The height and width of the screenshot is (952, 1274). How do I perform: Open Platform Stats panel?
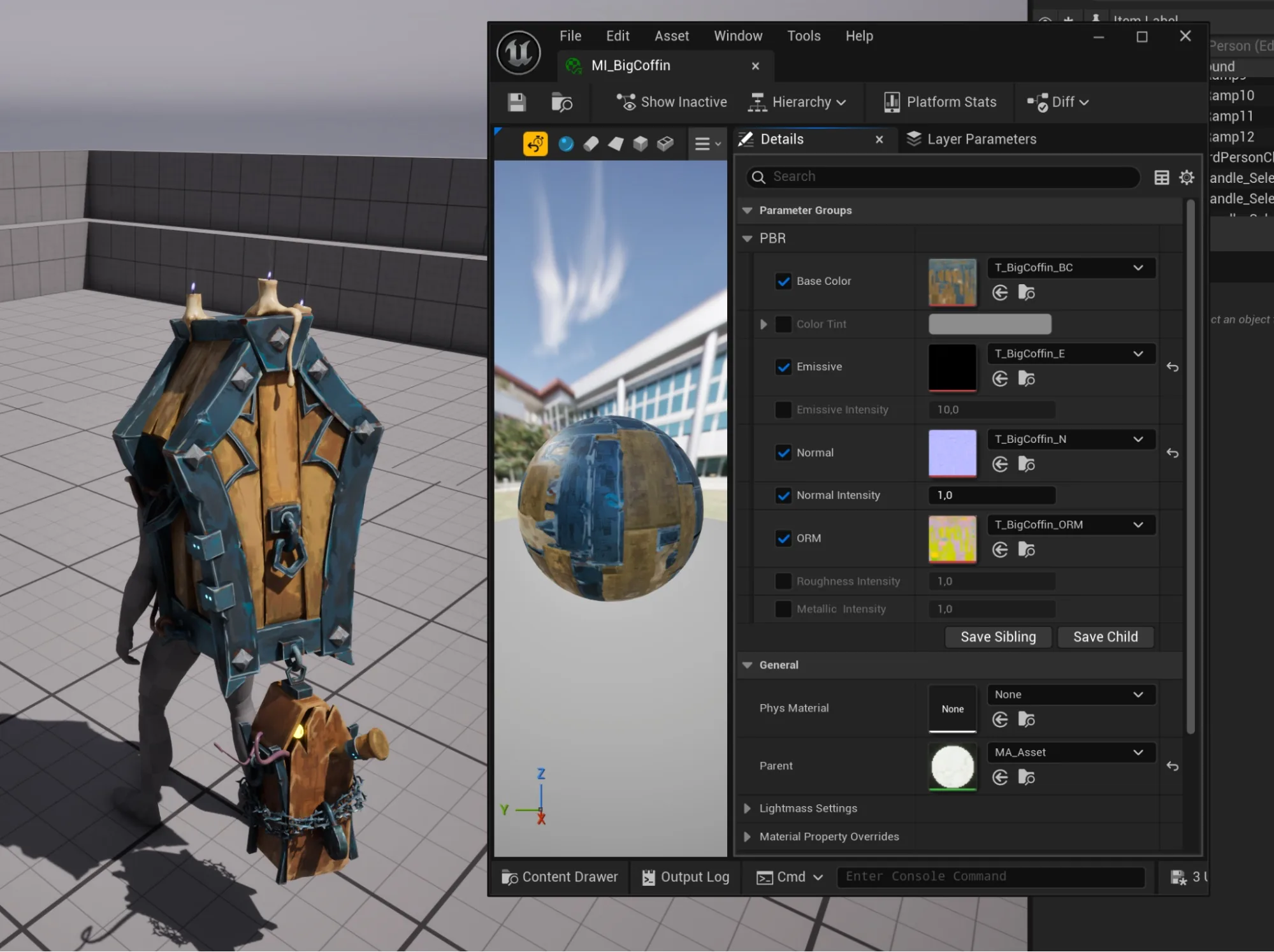coord(940,102)
